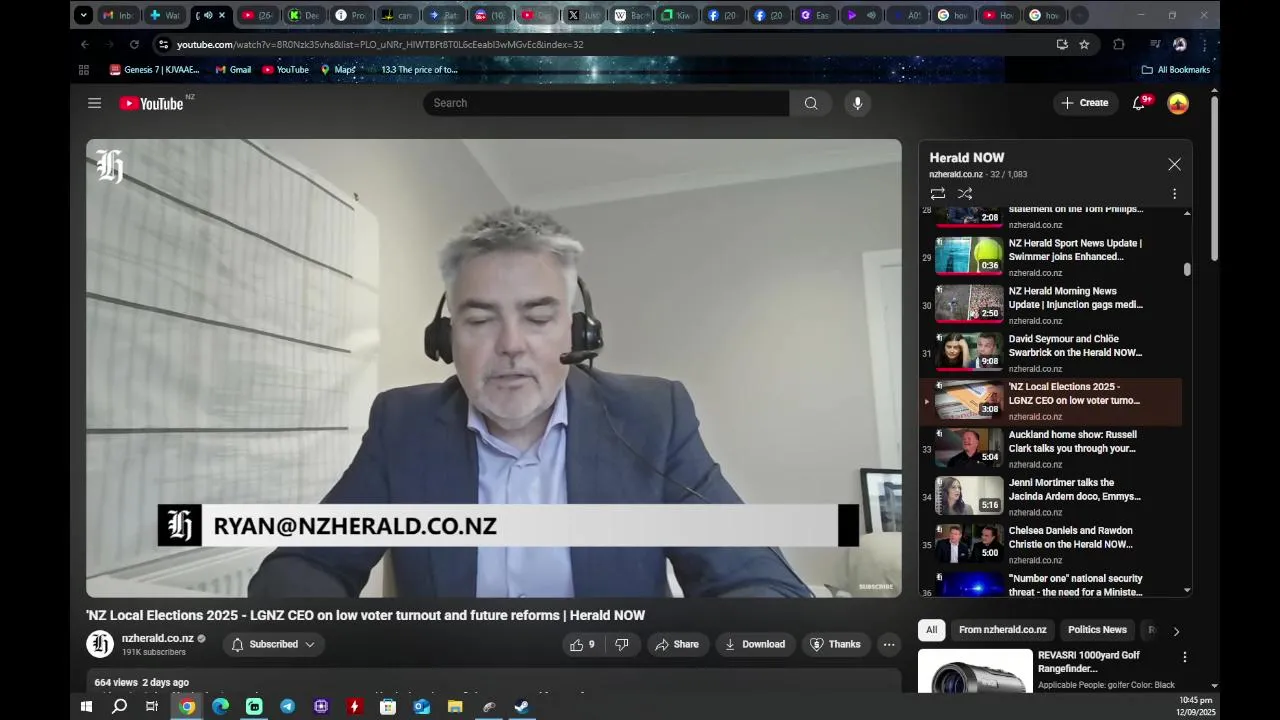The width and height of the screenshot is (1280, 720).
Task: Open Chrome extensions puzzle icon
Action: click(x=1119, y=44)
